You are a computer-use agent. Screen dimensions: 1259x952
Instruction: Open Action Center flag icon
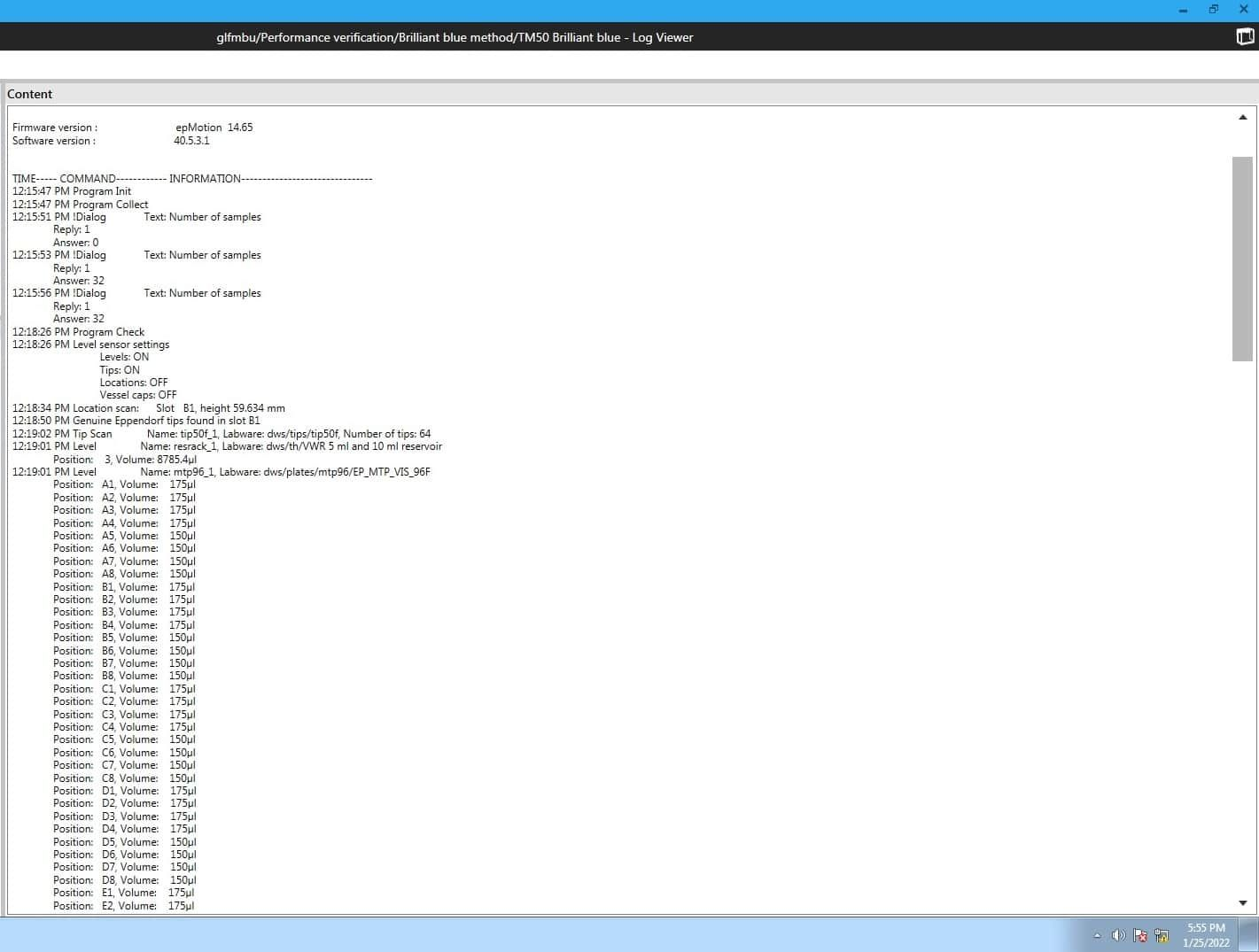[1140, 935]
